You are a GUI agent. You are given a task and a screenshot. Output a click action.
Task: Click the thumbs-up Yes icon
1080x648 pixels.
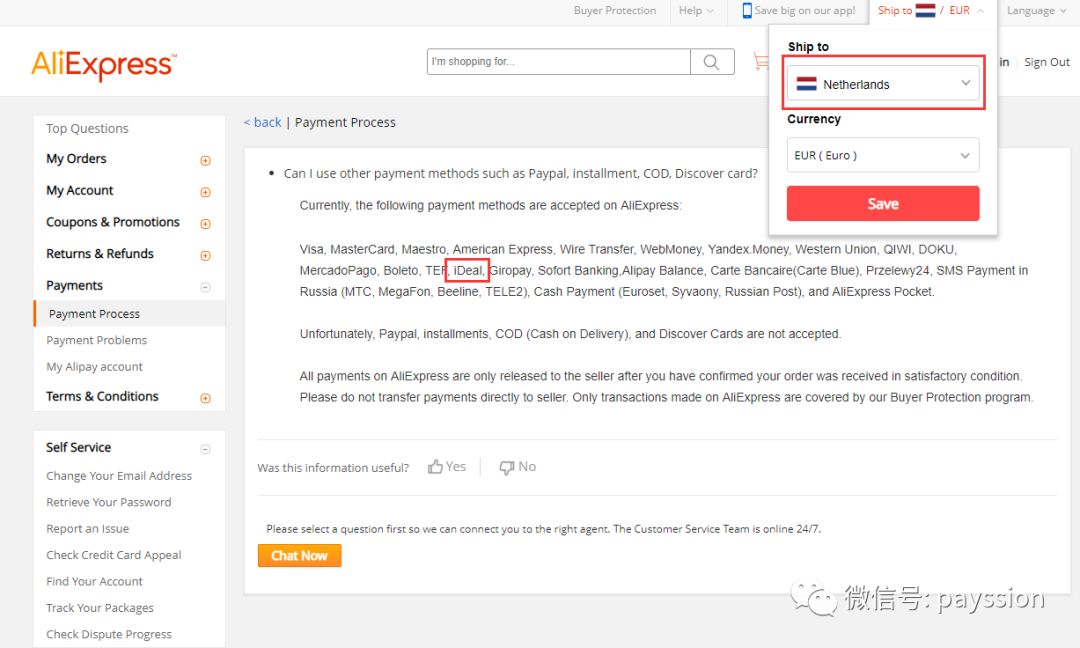coord(435,467)
